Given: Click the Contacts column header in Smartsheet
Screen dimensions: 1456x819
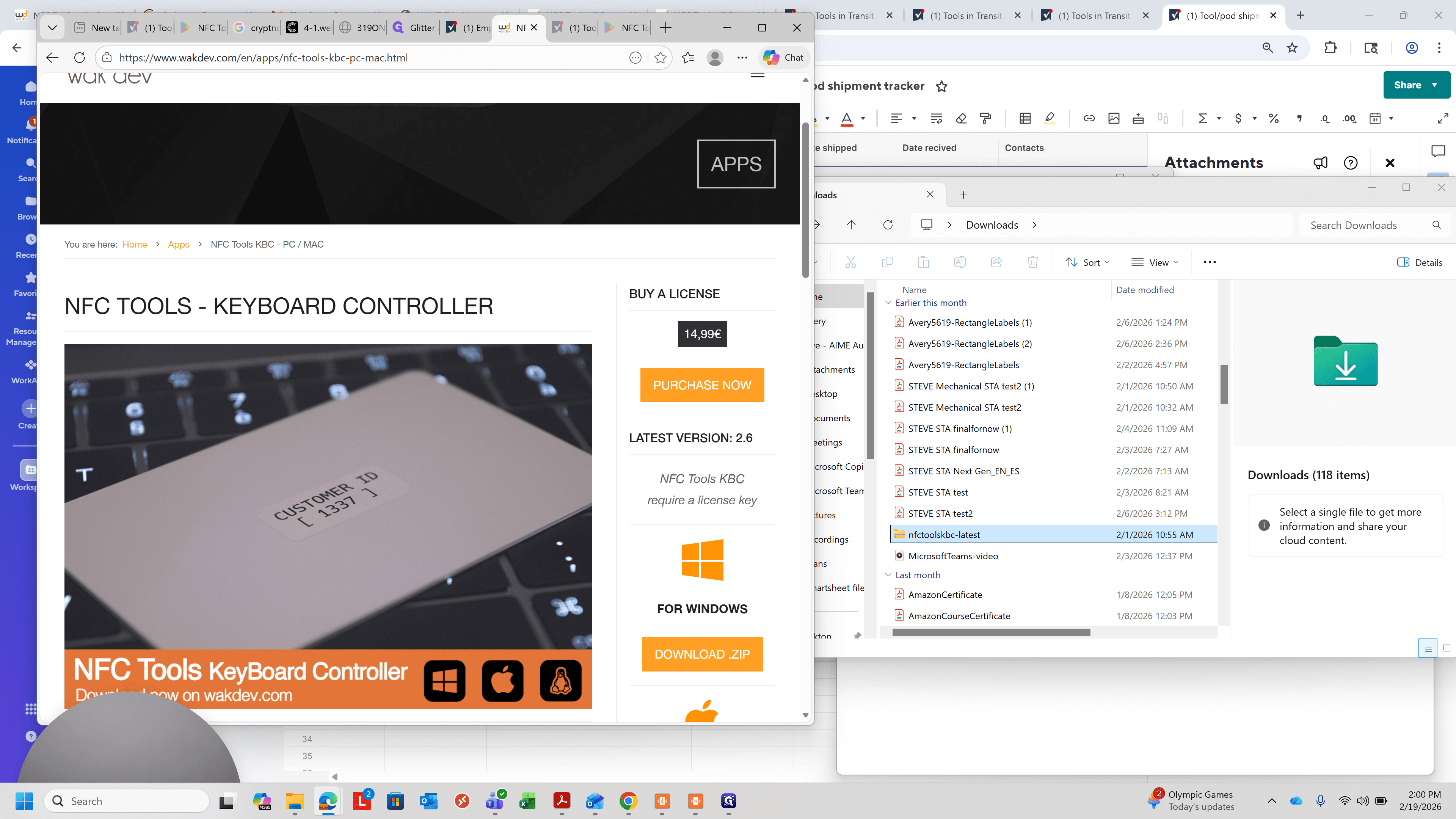Looking at the screenshot, I should (1024, 148).
